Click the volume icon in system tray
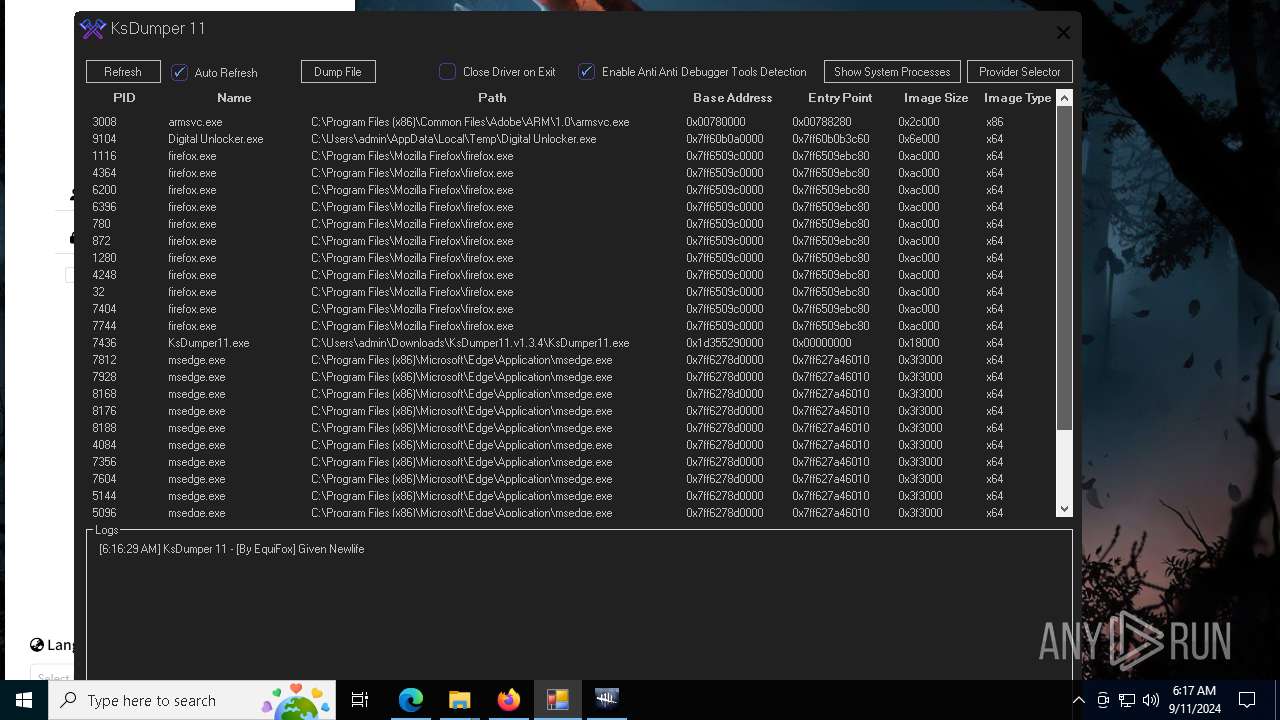Screen dimensions: 1280x720 point(1151,700)
